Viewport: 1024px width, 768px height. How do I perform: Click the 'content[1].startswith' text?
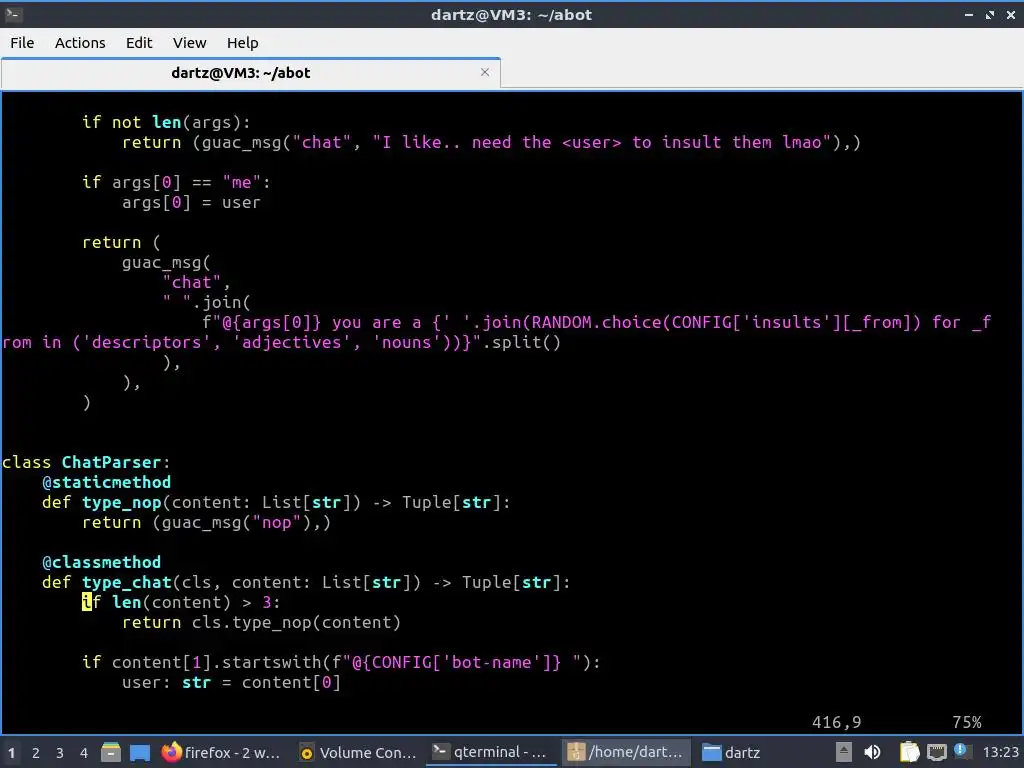pos(217,662)
